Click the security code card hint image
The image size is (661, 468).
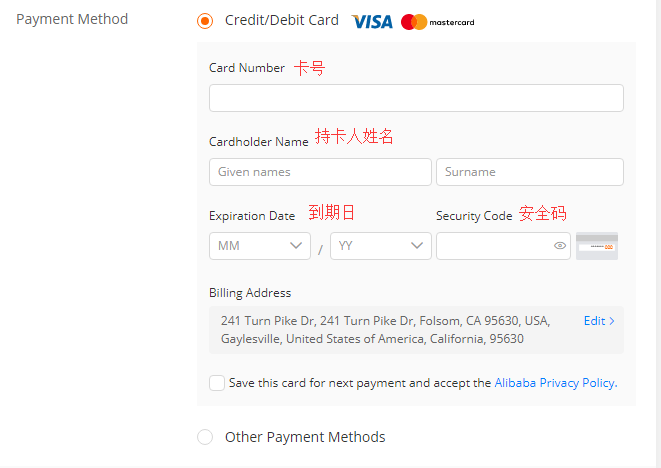pos(597,245)
